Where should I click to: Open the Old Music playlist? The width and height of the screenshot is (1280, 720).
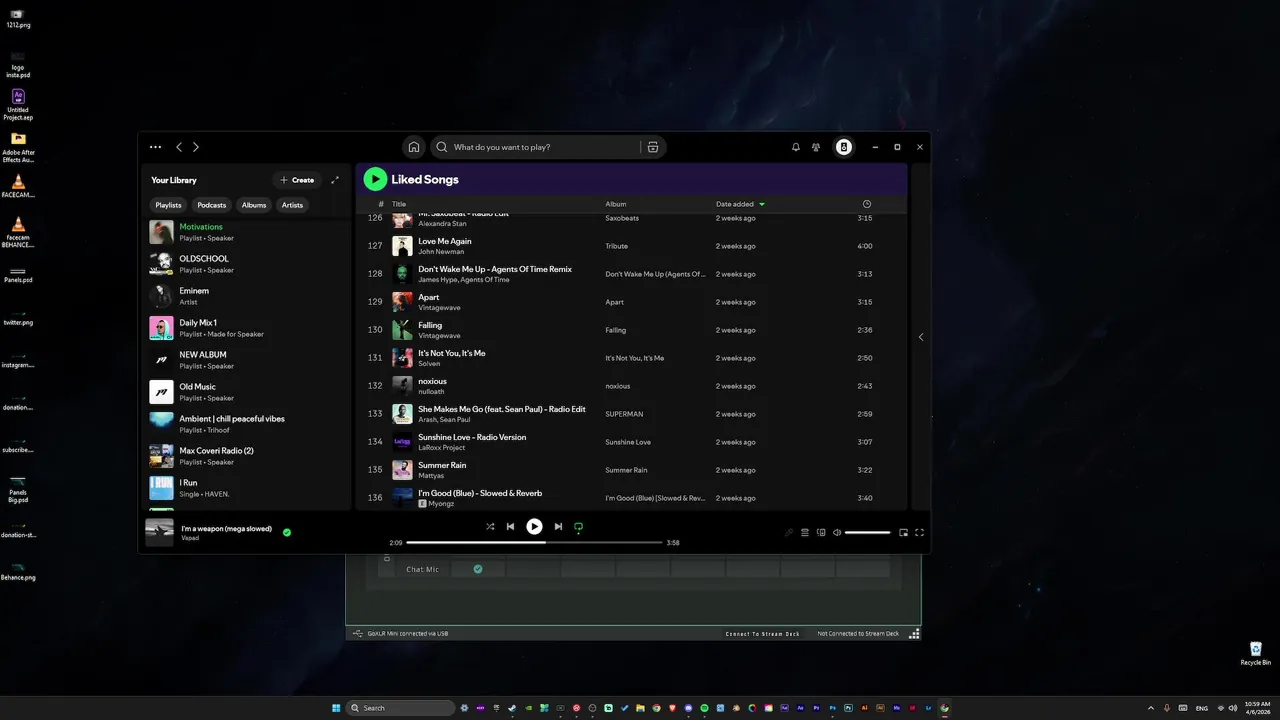[247, 392]
